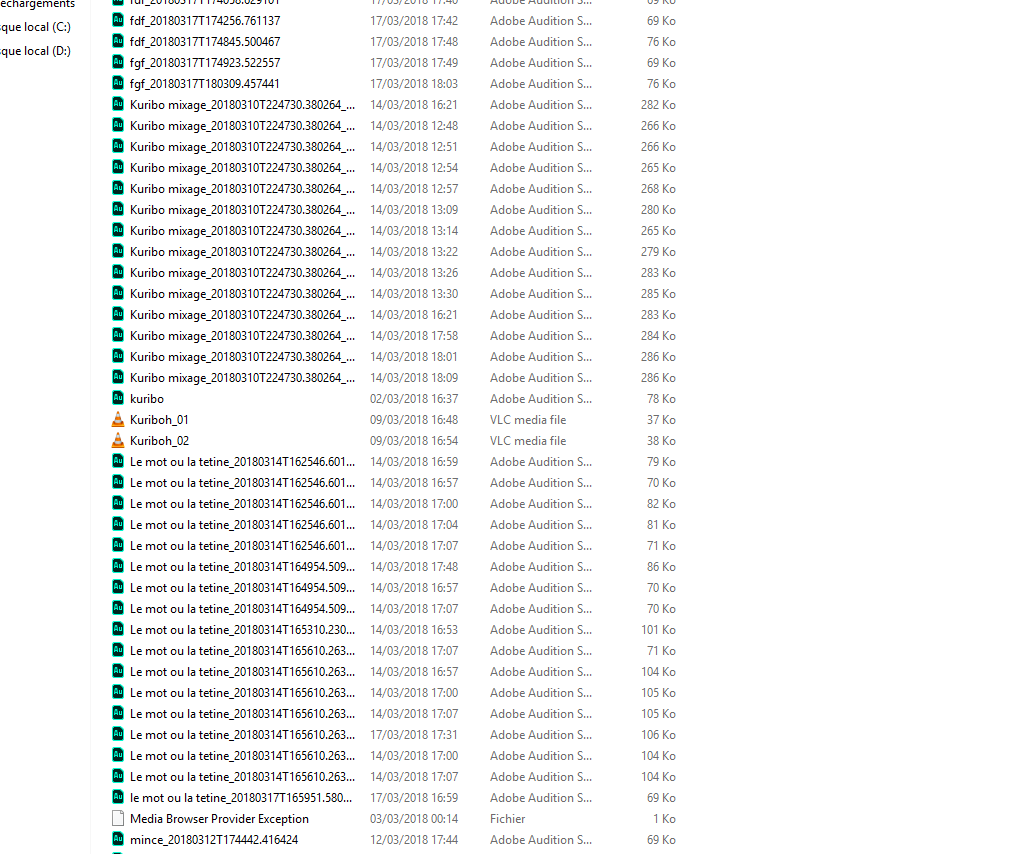Screen dimensions: 1009x854
Task: Click the icon of Kuribo mixage modified at 13:22
Action: [118, 251]
